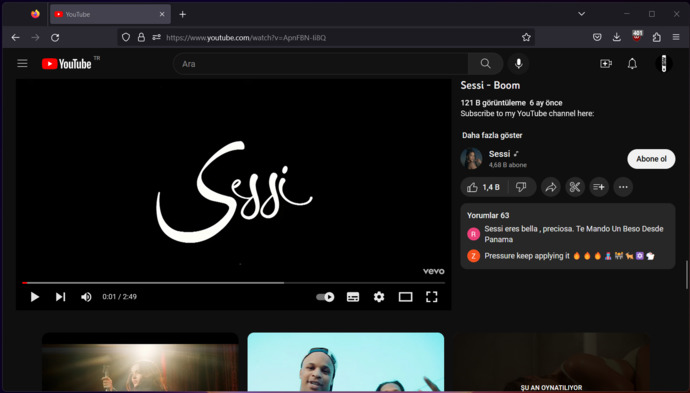Click the commenter R avatar
The image size is (690, 393).
pos(473,234)
